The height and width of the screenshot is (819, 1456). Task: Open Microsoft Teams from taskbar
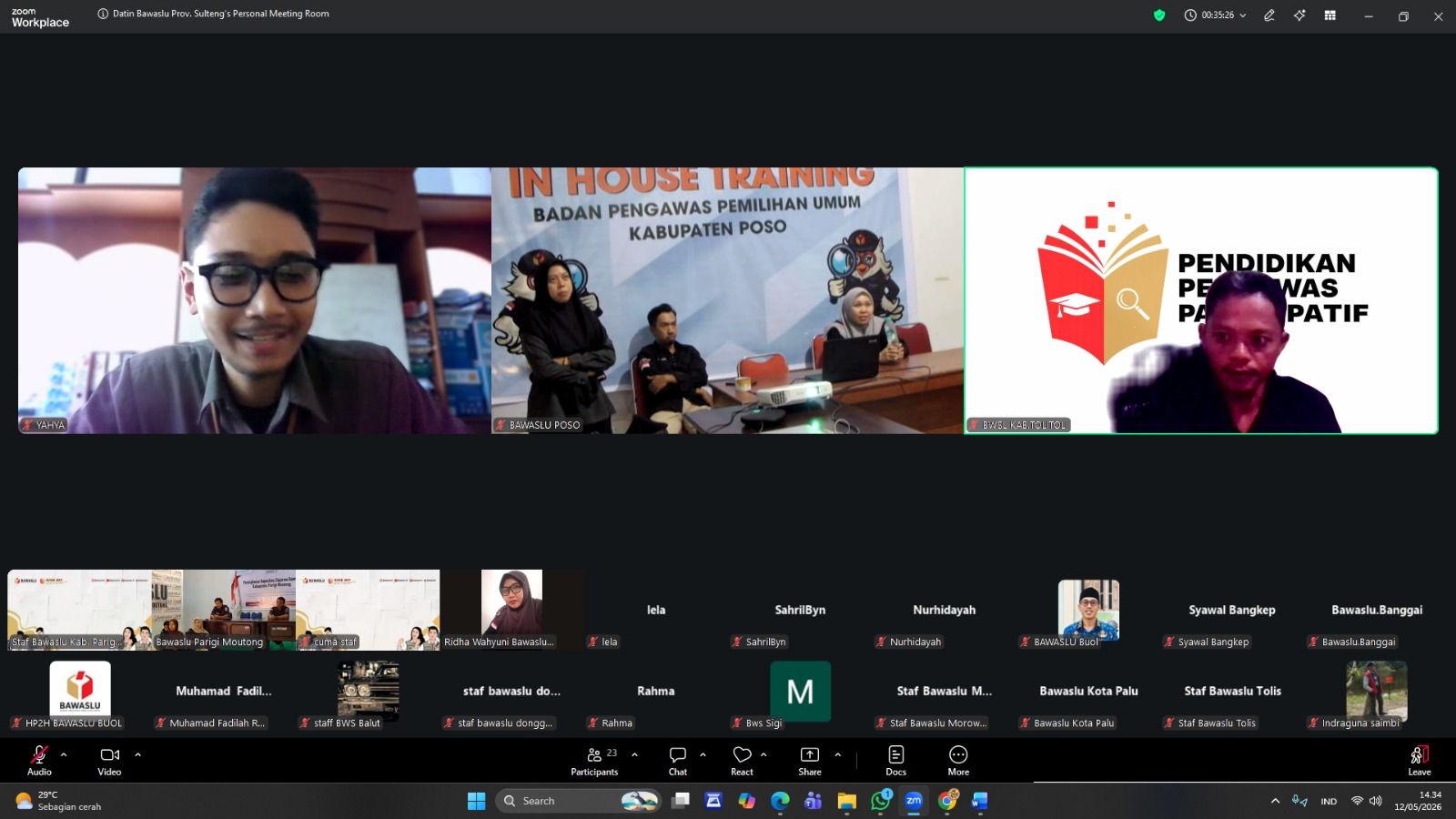(813, 801)
